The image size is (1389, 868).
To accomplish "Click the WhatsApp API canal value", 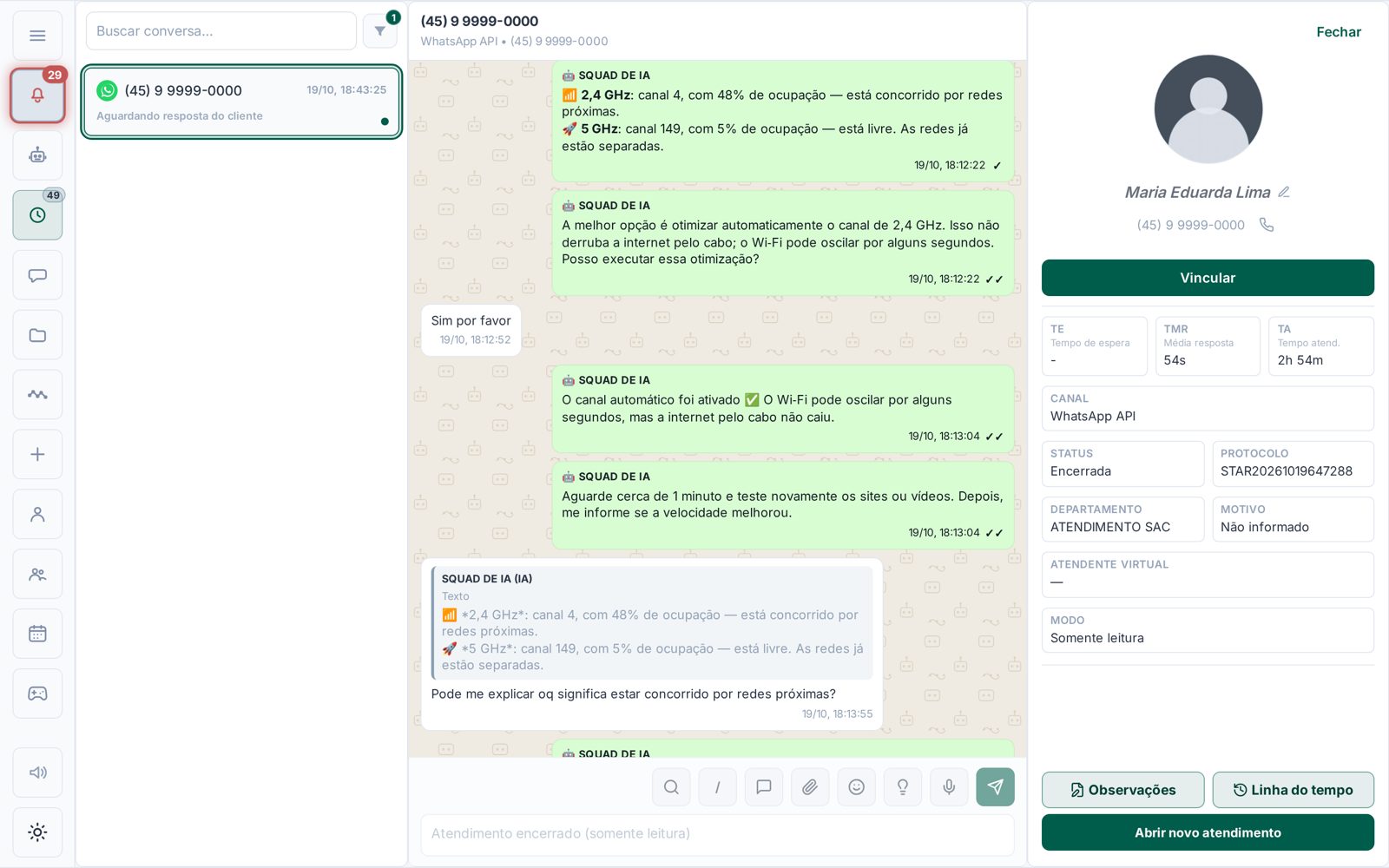I will [x=1092, y=416].
